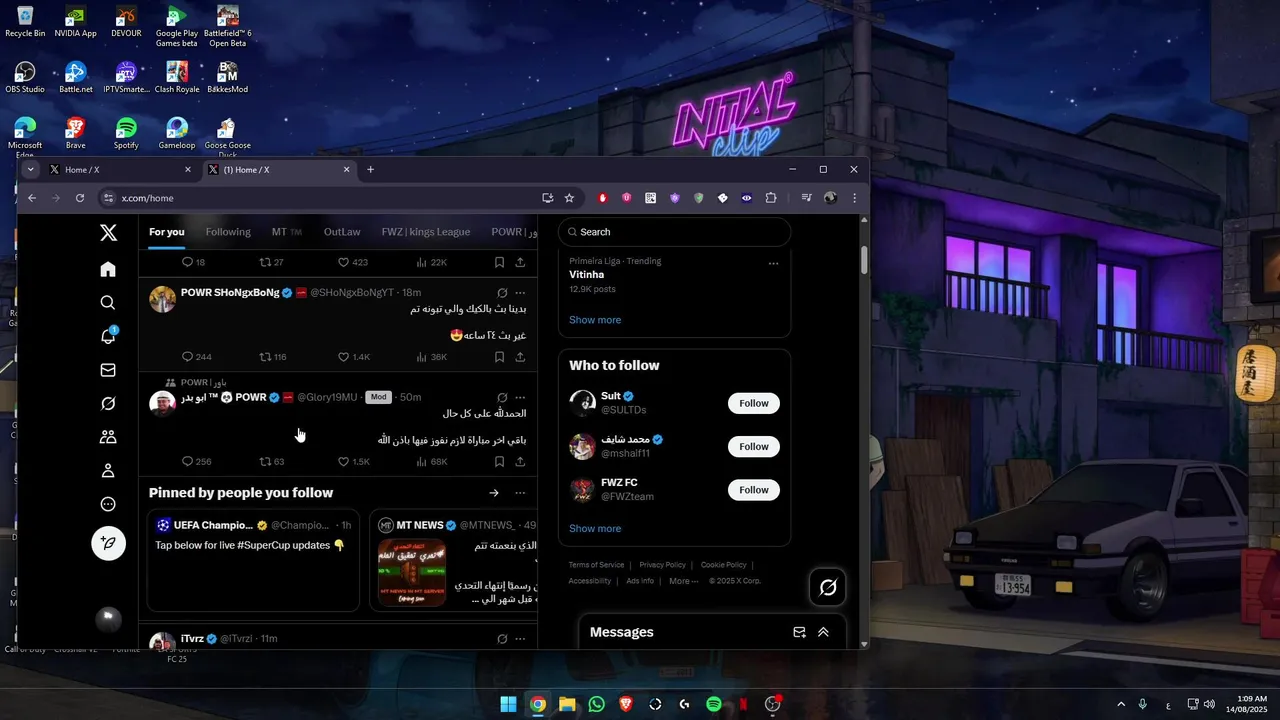Like the Glory19MU post
This screenshot has height=720, width=1280.
click(343, 462)
